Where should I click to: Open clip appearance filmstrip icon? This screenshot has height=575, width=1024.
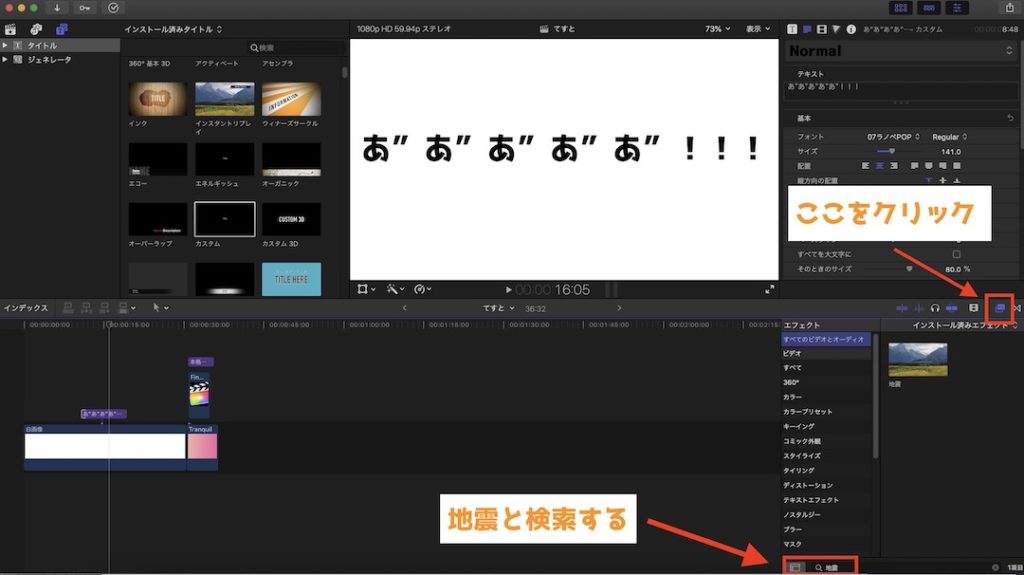(973, 308)
